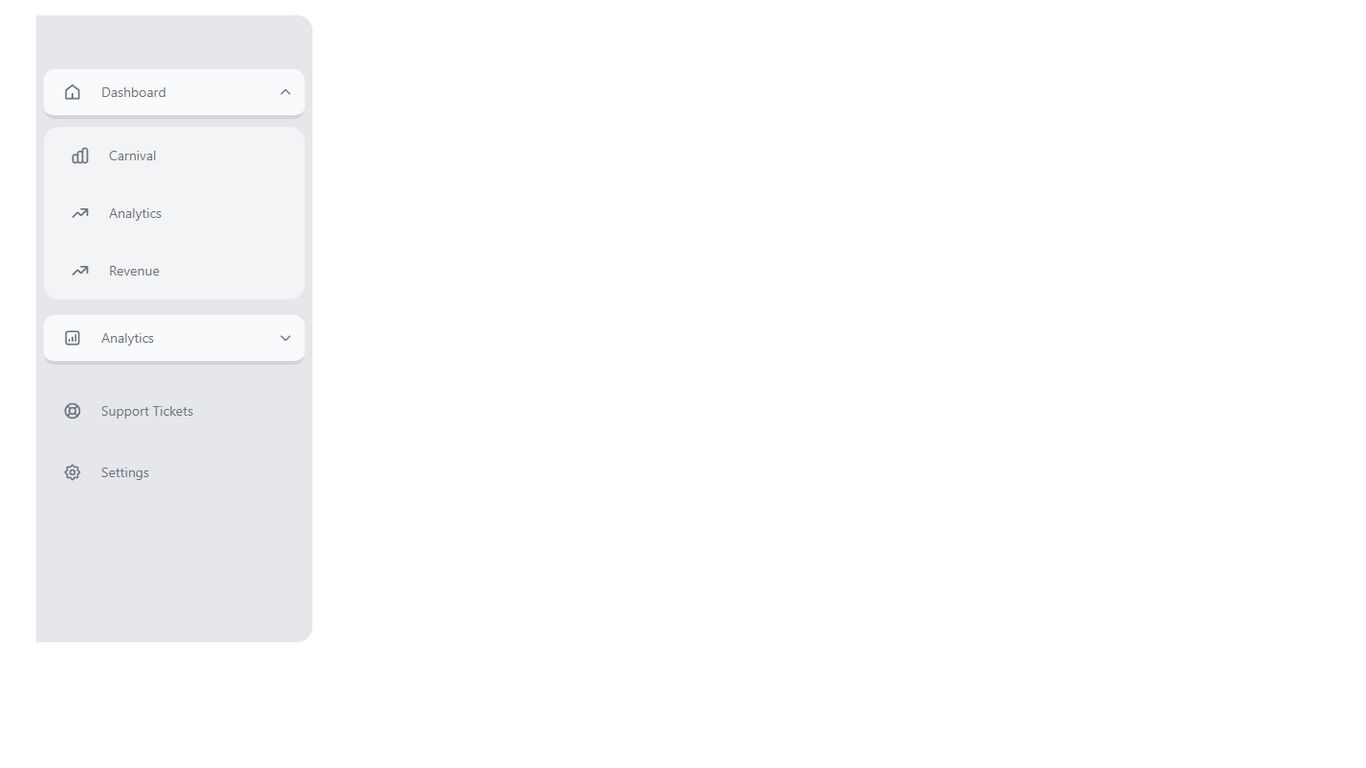Viewport: 1366px width, 768px height.
Task: Select the Carnival bar chart icon
Action: 80,156
